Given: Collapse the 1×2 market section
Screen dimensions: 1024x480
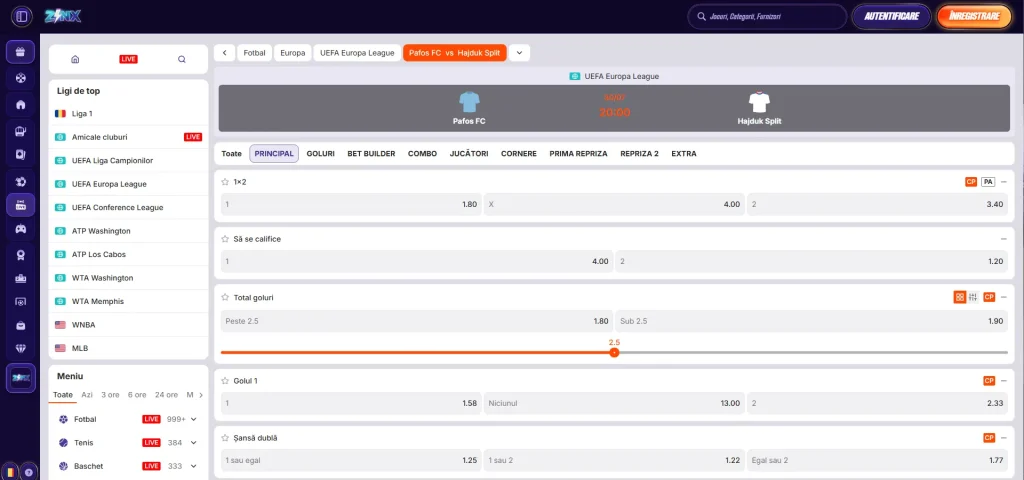Looking at the screenshot, I should coord(1004,182).
